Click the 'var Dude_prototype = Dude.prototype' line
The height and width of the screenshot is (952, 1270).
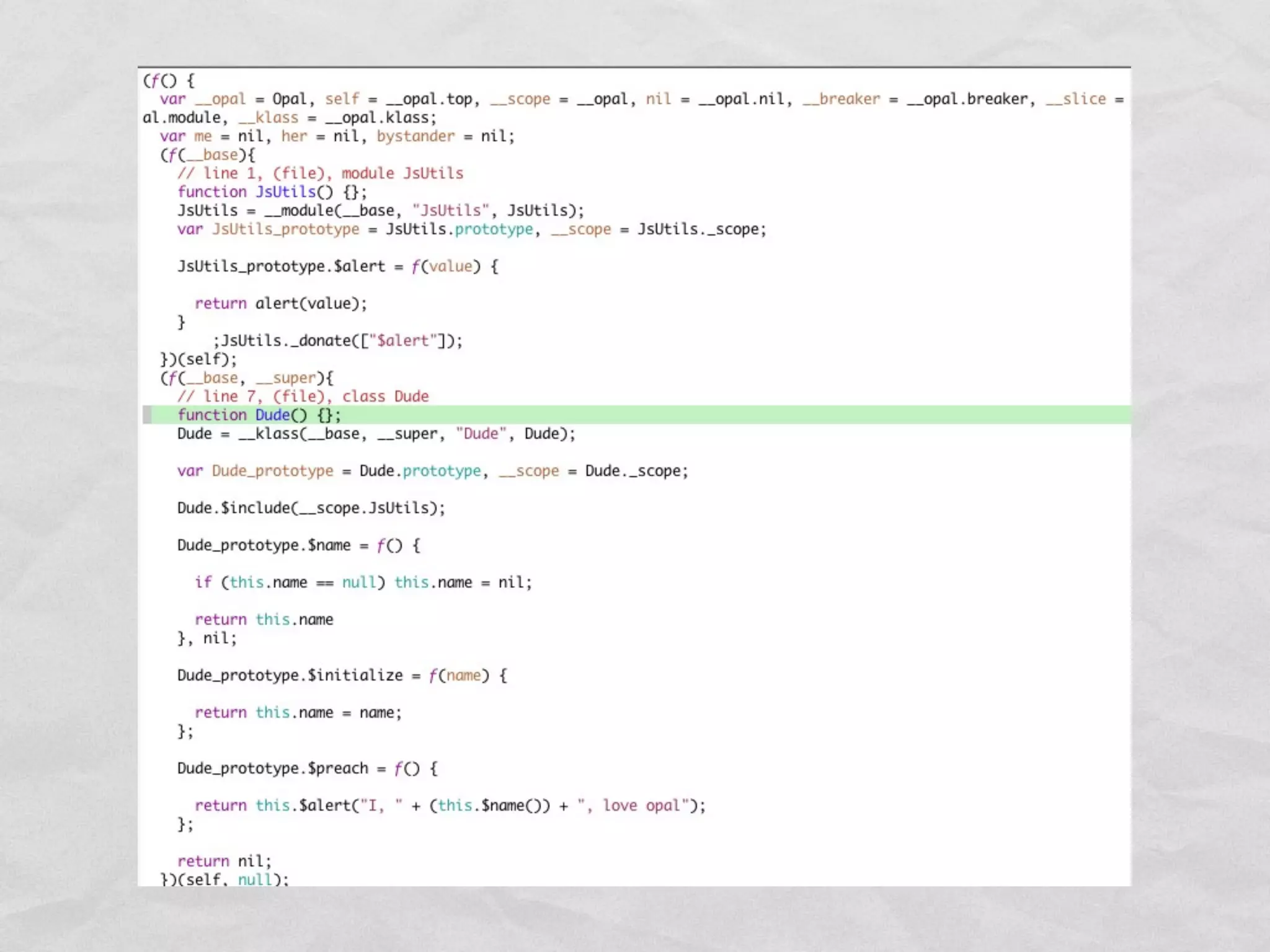tap(433, 471)
